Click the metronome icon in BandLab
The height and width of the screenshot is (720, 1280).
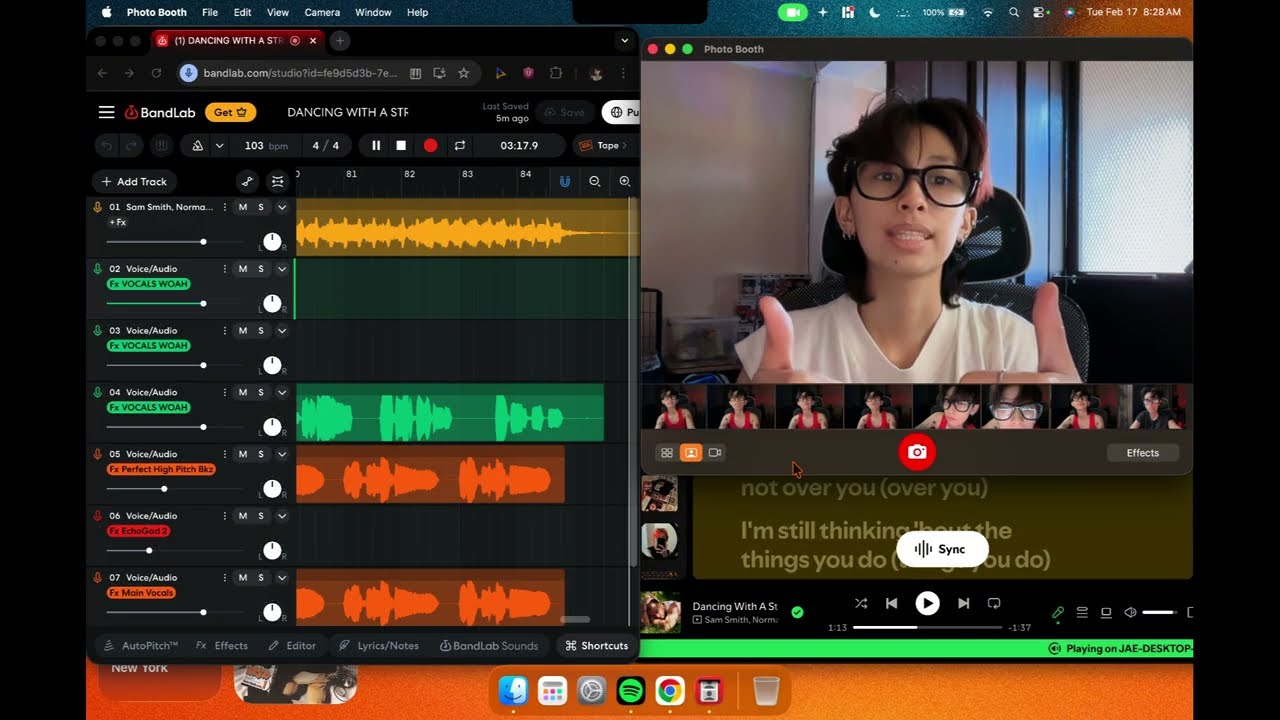pyautogui.click(x=197, y=146)
